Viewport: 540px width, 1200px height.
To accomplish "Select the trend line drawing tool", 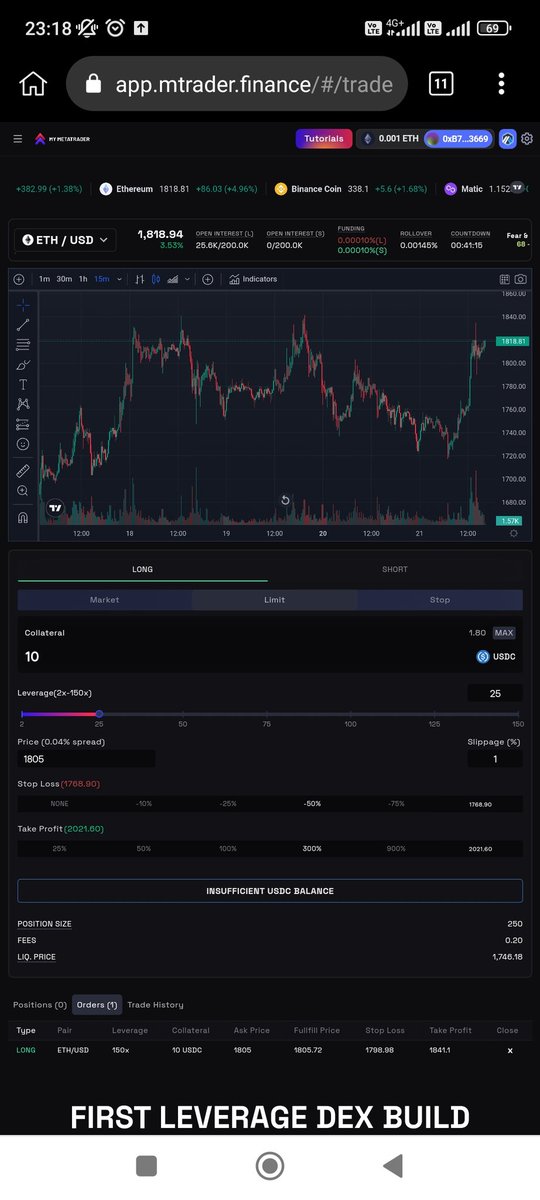I will (23, 325).
